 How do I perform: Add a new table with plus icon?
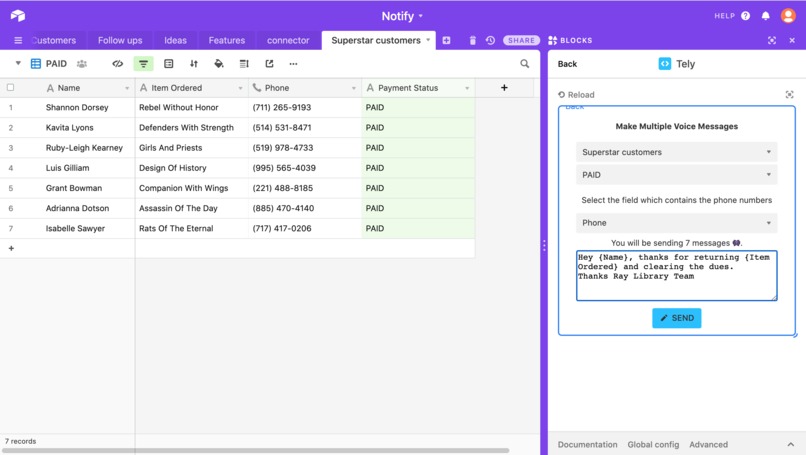point(446,40)
